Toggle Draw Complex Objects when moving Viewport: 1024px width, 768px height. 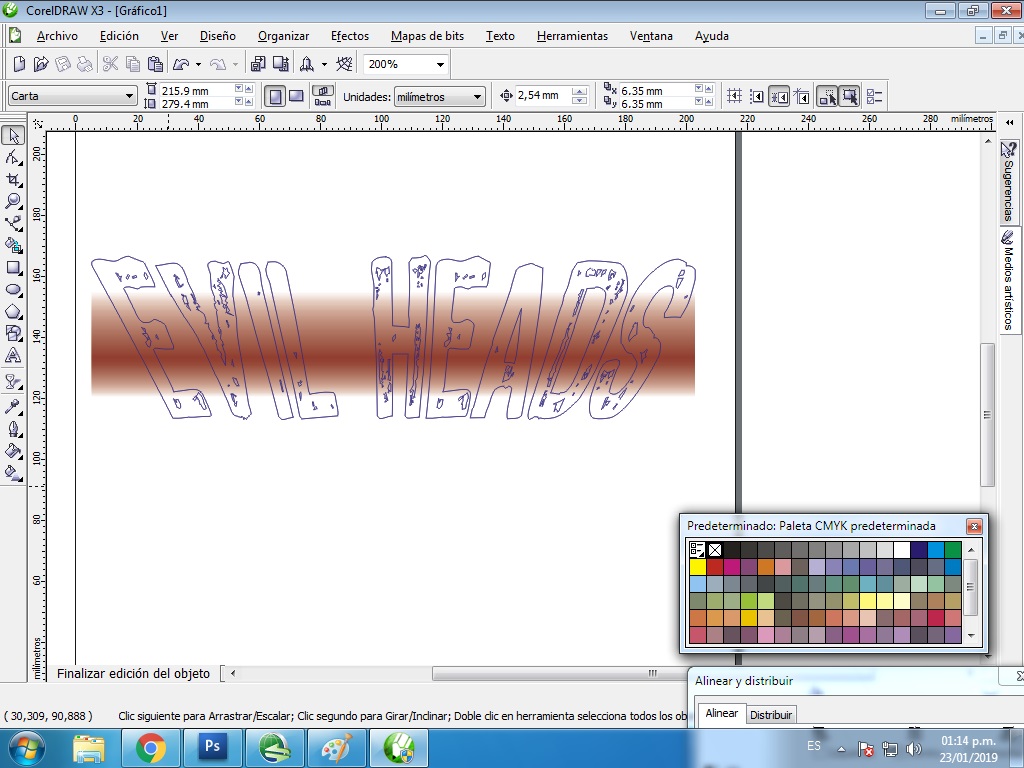pyautogui.click(x=827, y=97)
